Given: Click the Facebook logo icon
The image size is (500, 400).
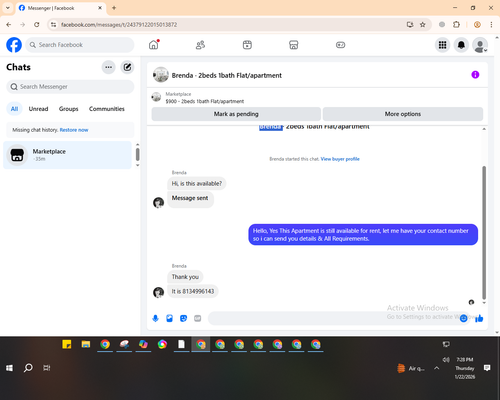Looking at the screenshot, I should [14, 45].
